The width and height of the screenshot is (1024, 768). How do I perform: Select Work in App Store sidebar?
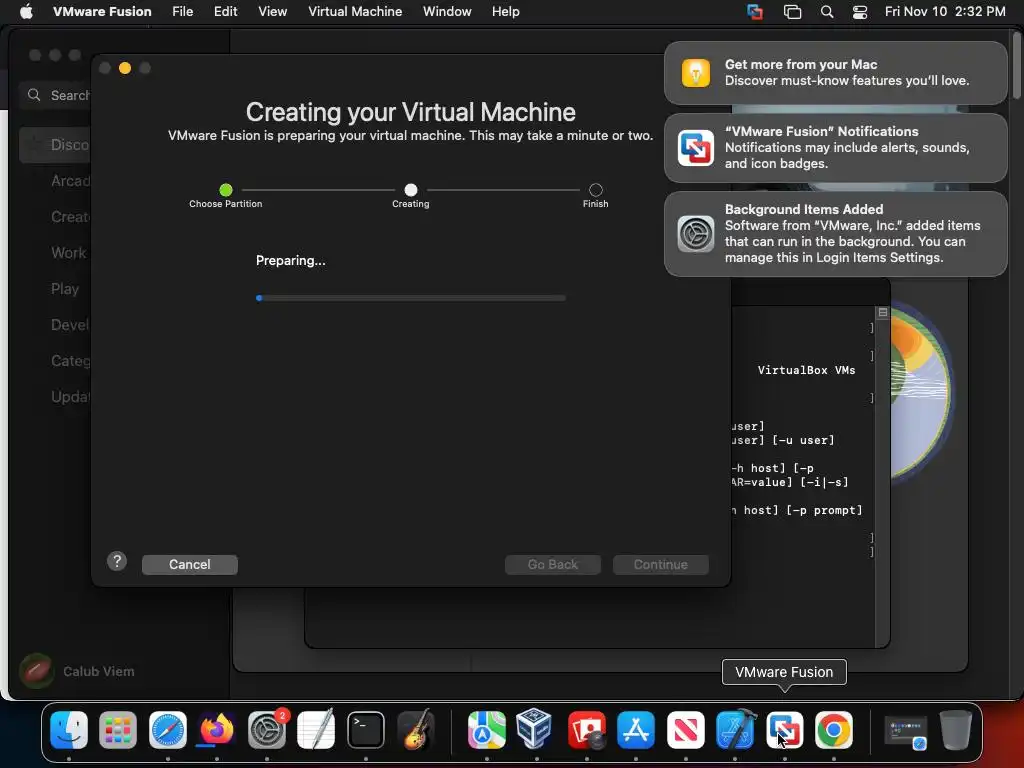(68, 253)
